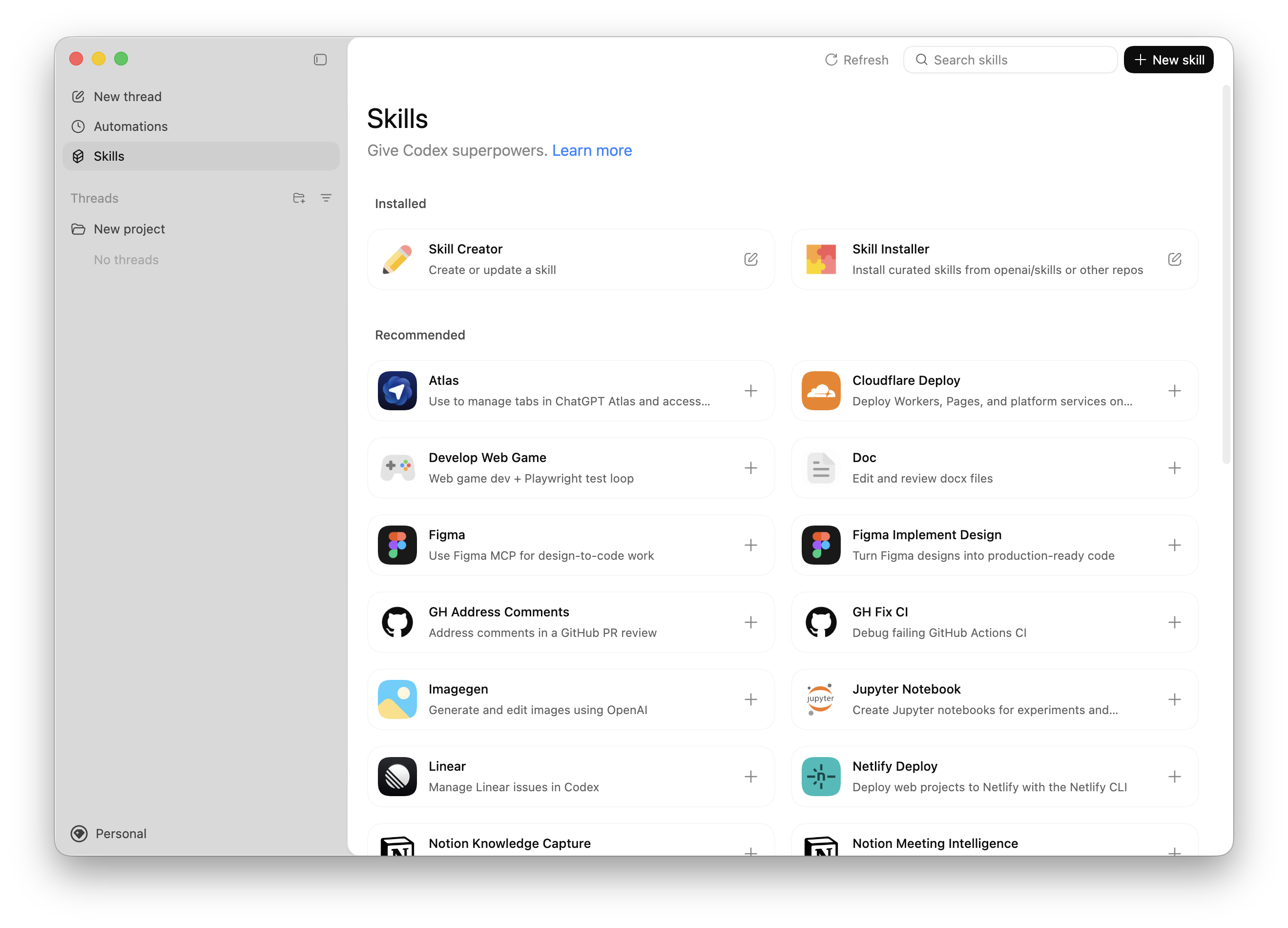Open Automations from the sidebar
Screen dimensions: 1288x928
coord(131,126)
